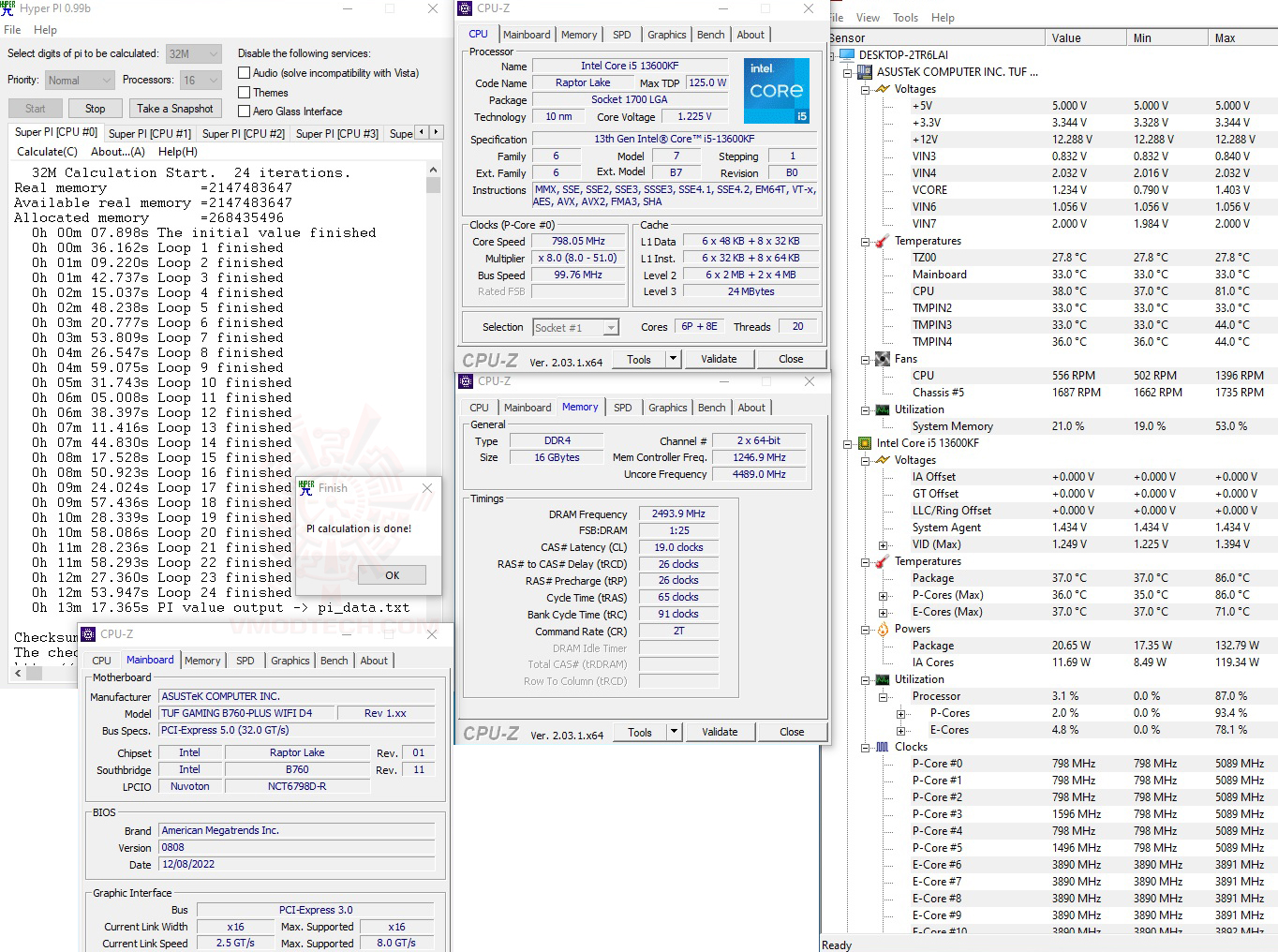Screen dimensions: 1278x952
Task: Open the Socket #1 selection dropdown
Action: point(576,328)
